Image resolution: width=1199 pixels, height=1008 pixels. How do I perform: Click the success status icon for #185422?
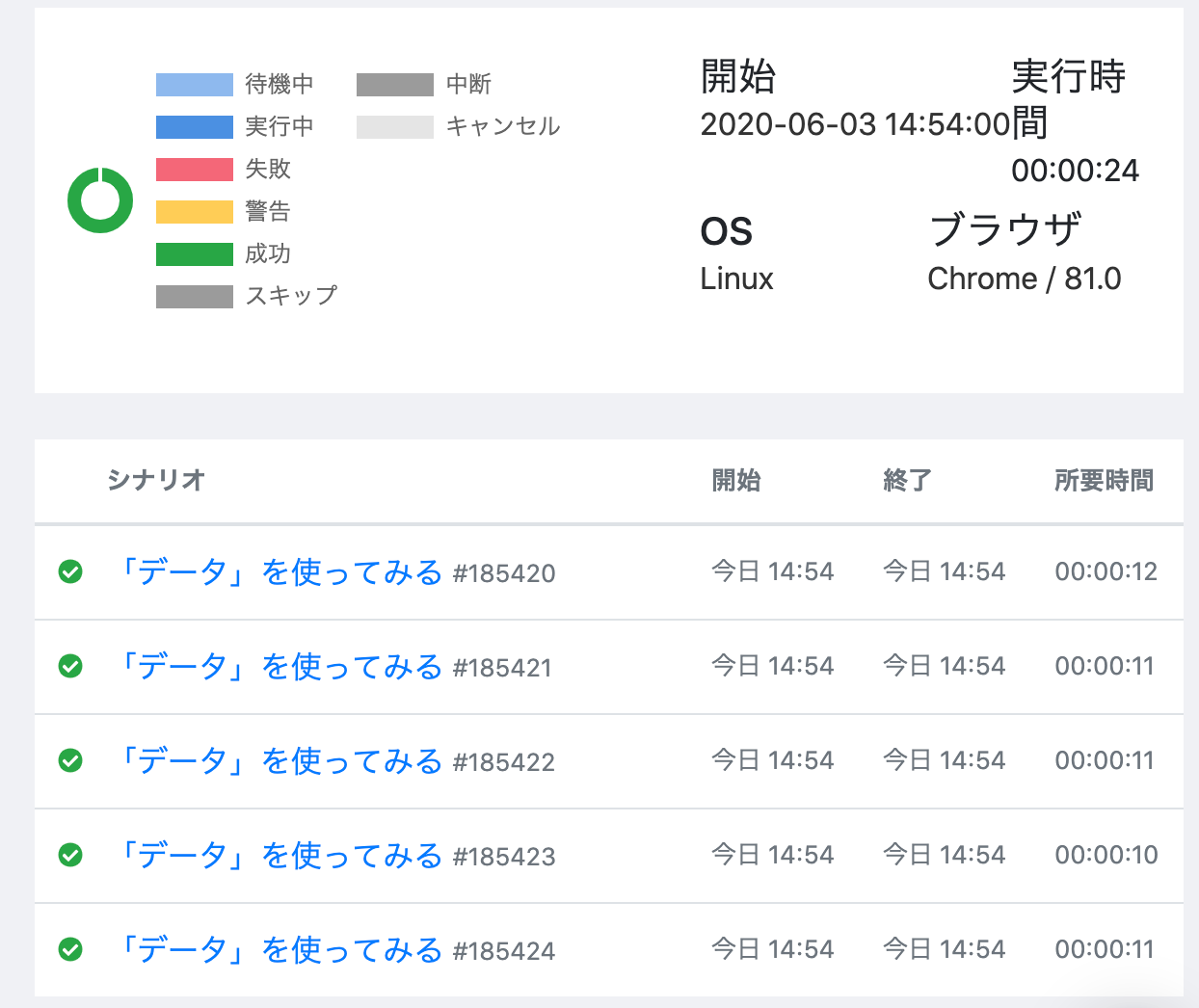click(x=70, y=760)
